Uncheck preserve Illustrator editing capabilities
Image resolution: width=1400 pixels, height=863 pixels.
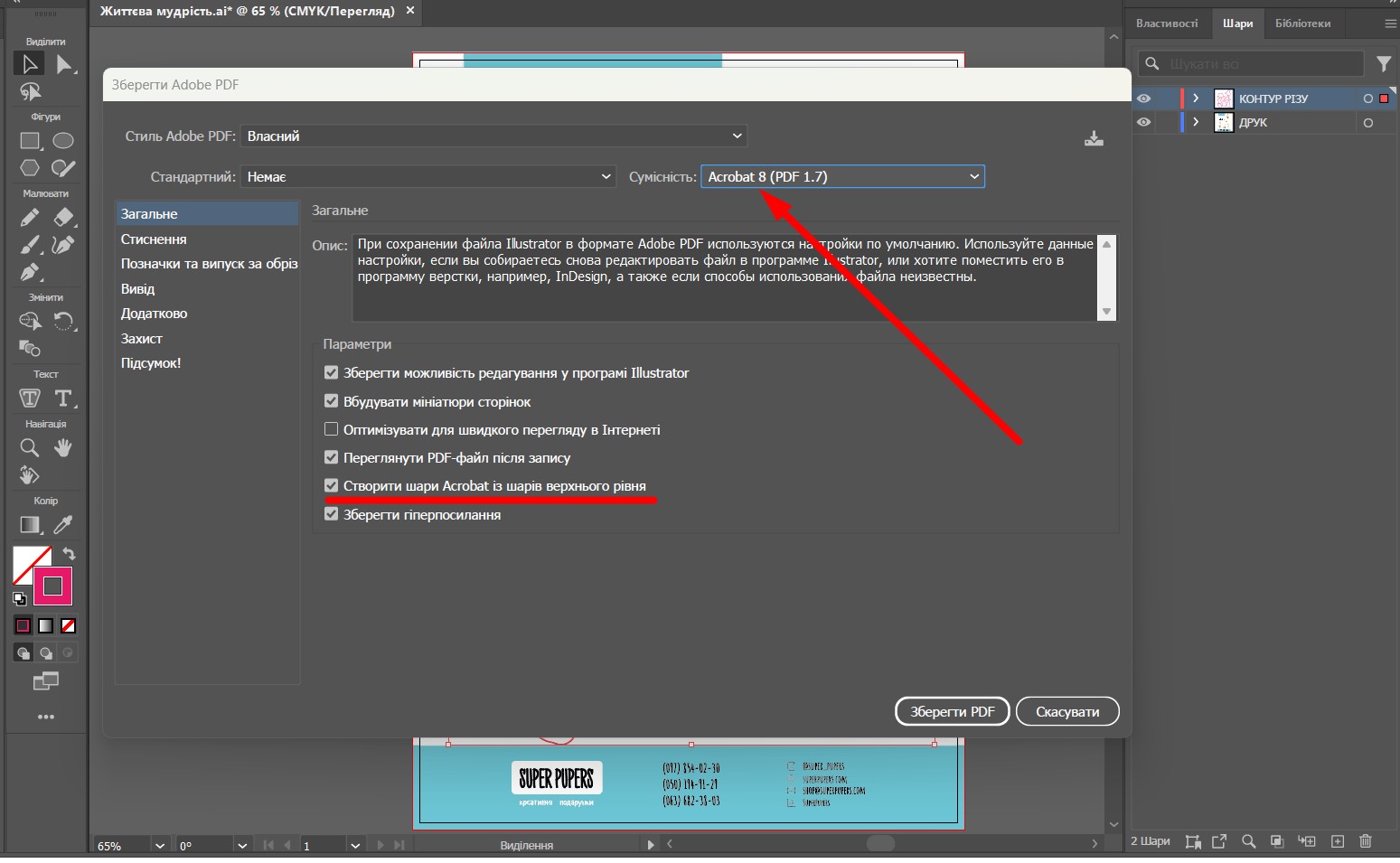[332, 373]
